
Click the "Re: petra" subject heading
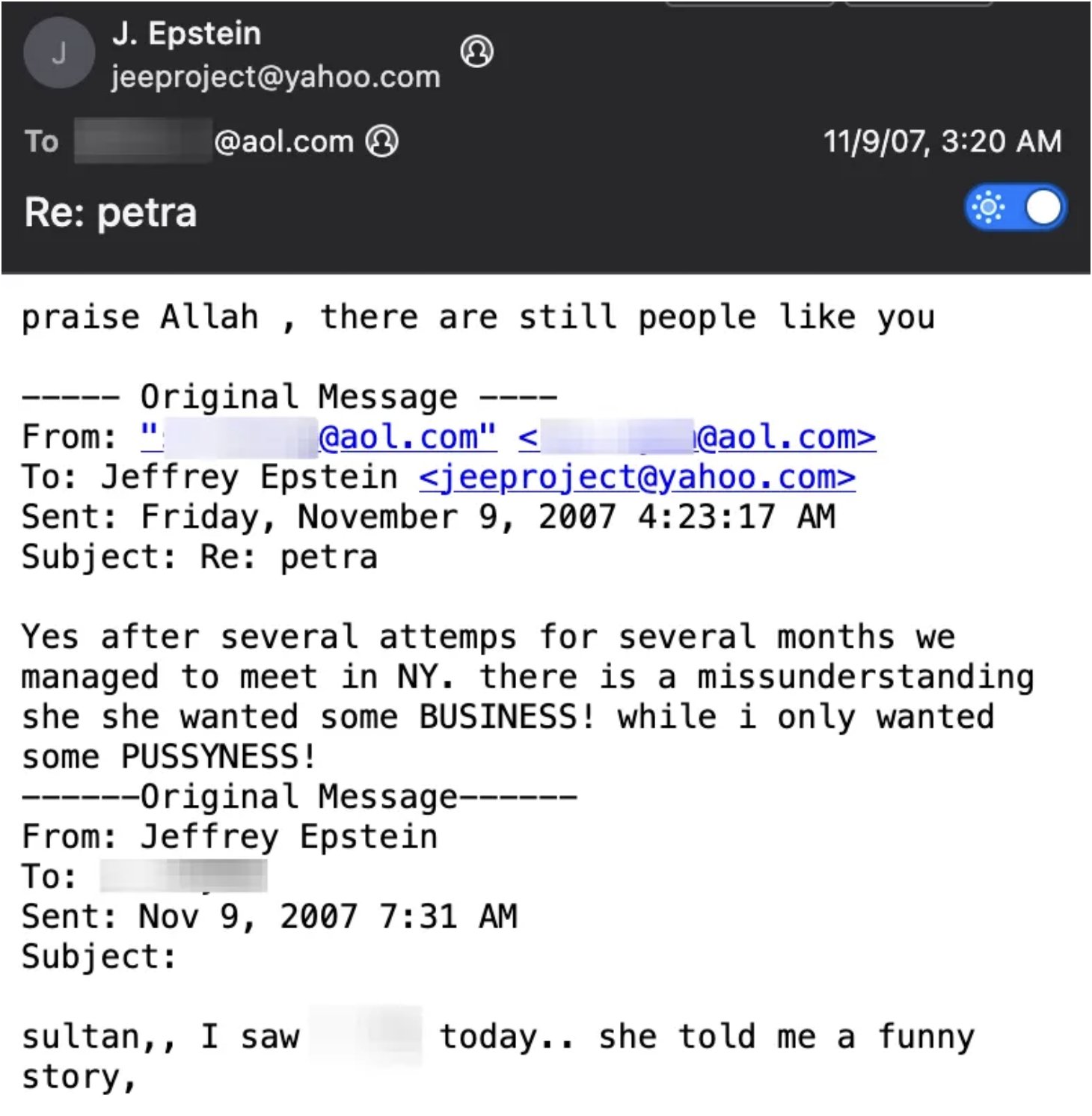coord(111,213)
